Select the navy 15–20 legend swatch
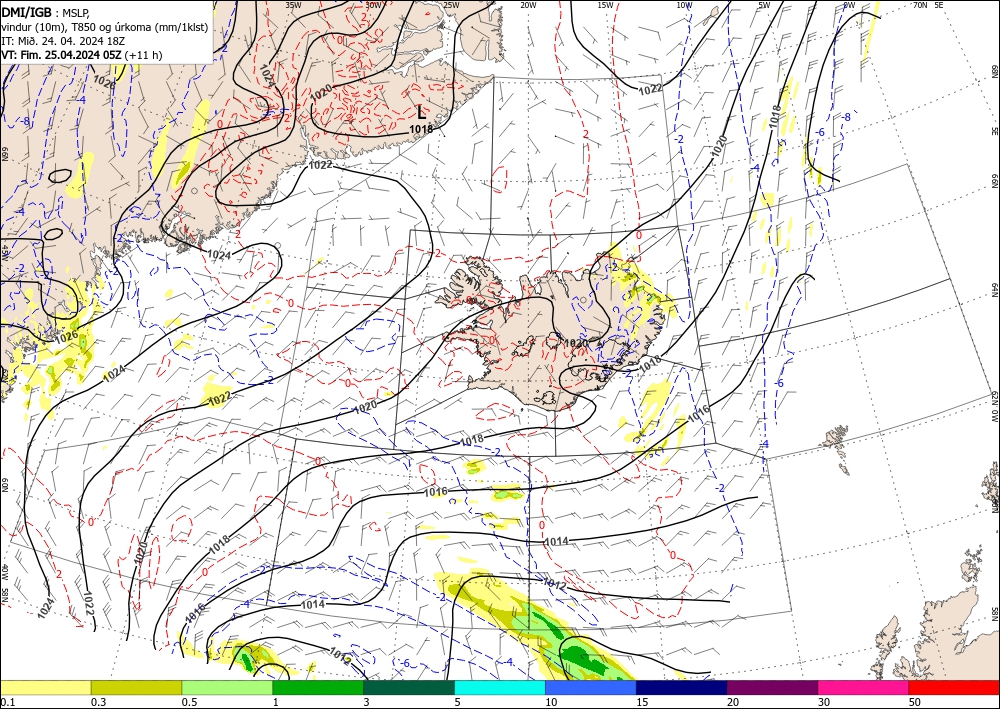This screenshot has height=709, width=1000. pyautogui.click(x=682, y=687)
